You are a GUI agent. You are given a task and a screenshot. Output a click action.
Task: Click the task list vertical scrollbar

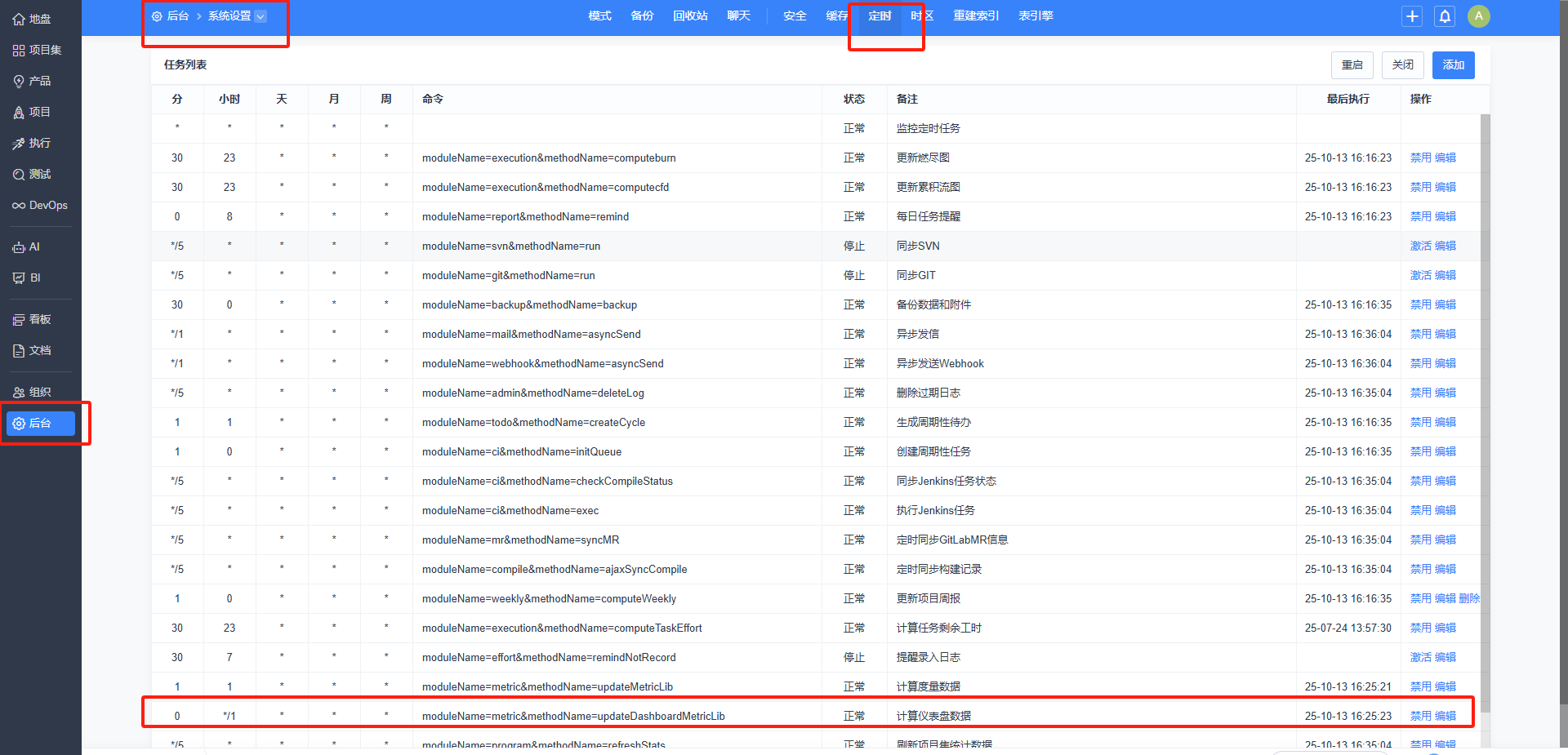pos(1485,408)
